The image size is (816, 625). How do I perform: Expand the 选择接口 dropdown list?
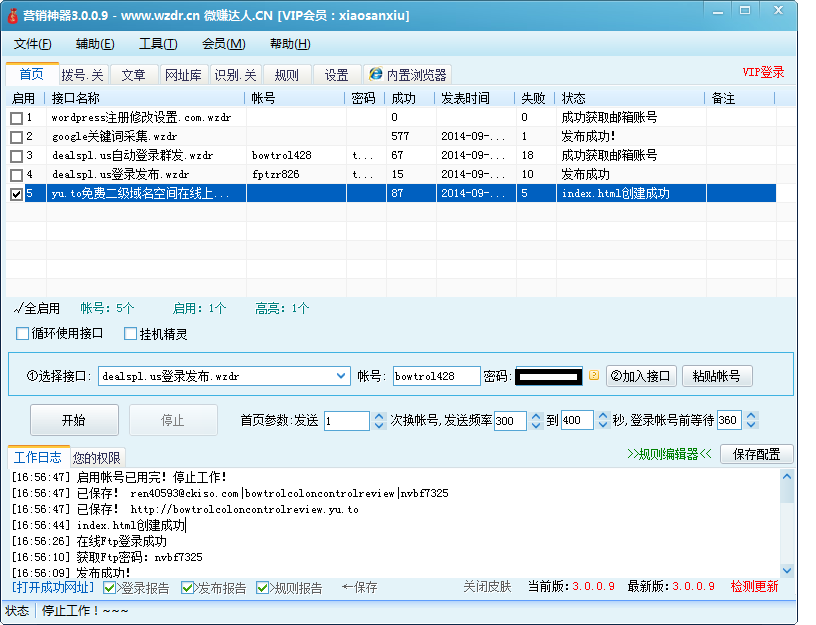coord(340,376)
